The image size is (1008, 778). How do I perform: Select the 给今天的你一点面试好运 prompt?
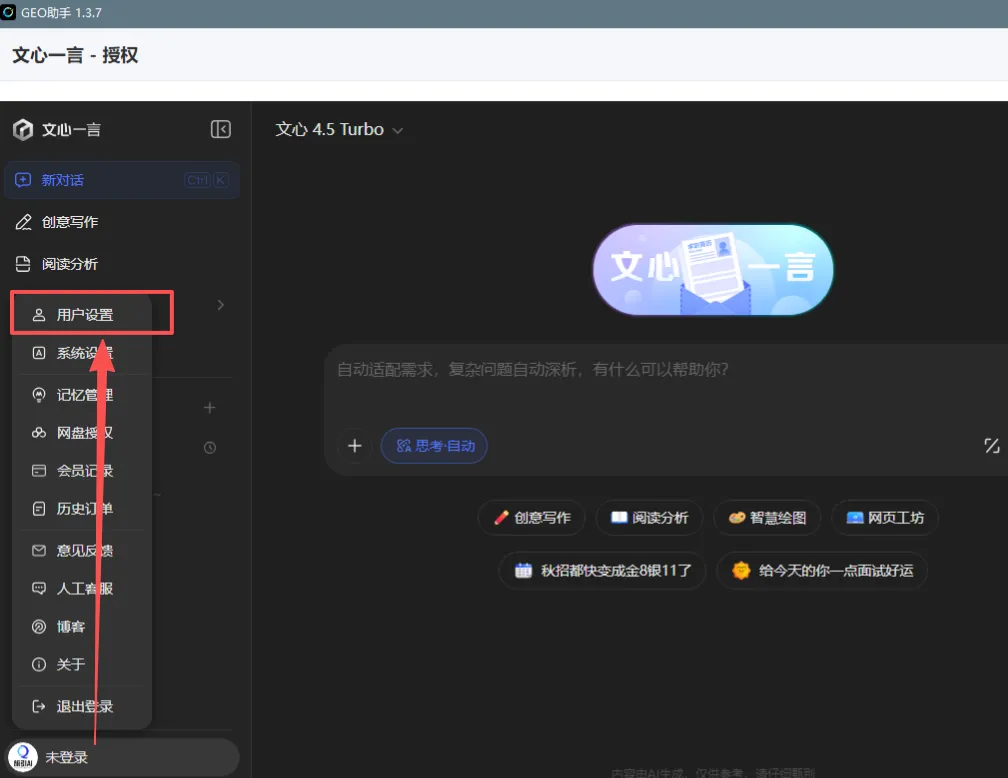(x=822, y=570)
